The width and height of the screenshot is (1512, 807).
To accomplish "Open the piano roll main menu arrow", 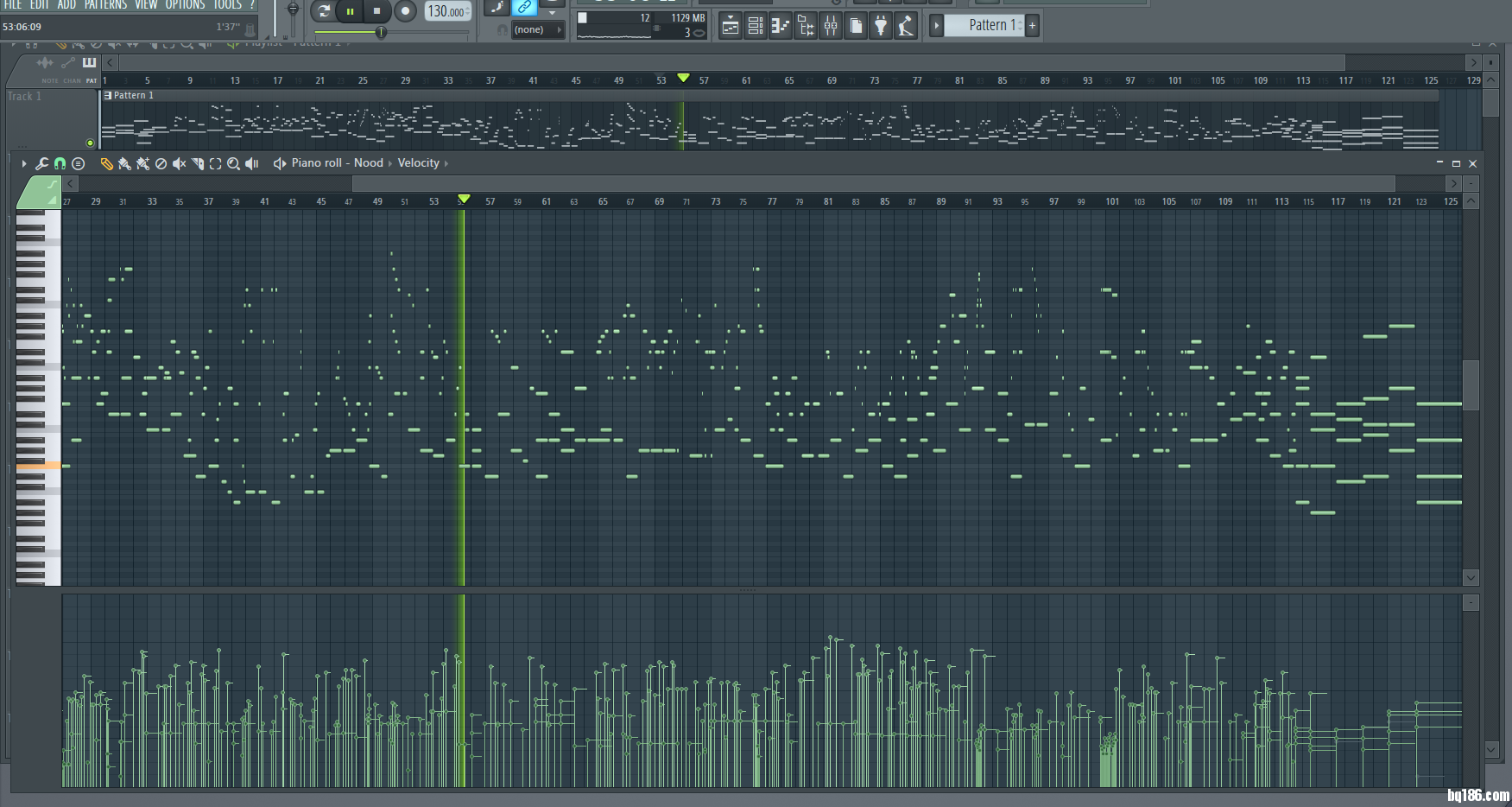I will [23, 163].
